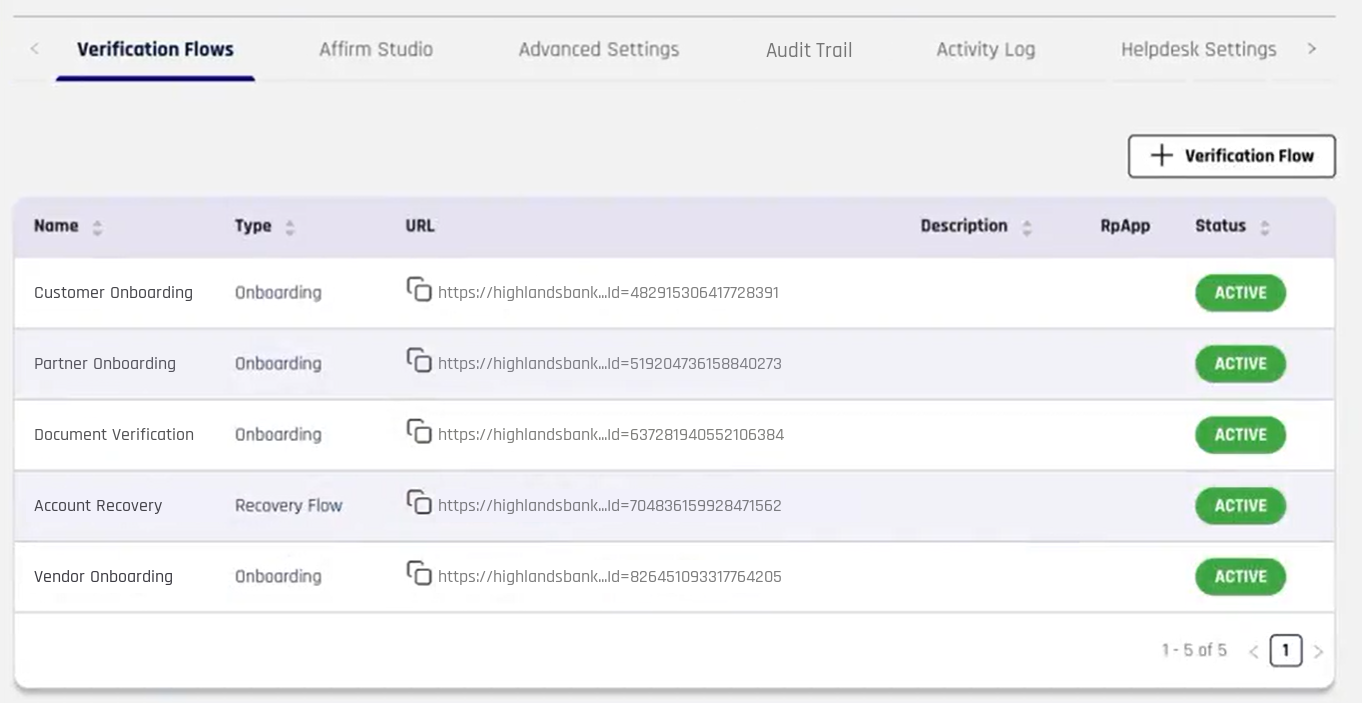
Task: Open the Verification Flows tab
Action: click(x=155, y=49)
